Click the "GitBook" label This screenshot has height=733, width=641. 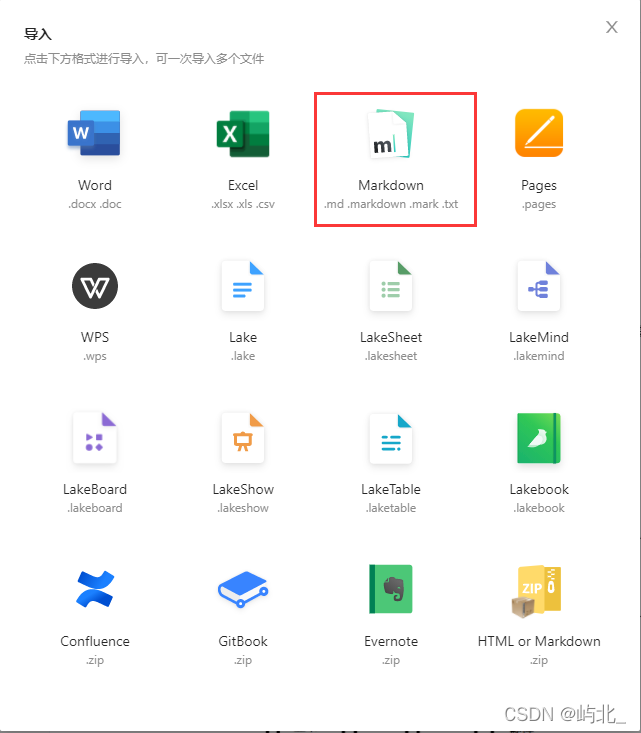click(243, 641)
